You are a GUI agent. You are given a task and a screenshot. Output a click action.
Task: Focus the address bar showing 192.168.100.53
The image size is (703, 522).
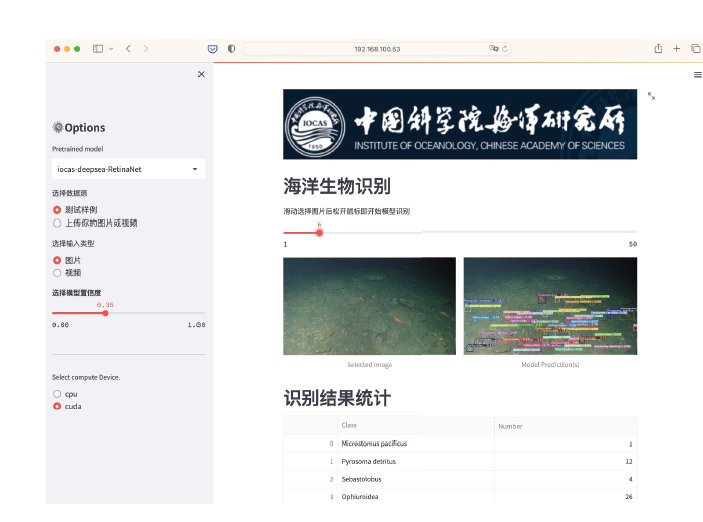pyautogui.click(x=377, y=49)
